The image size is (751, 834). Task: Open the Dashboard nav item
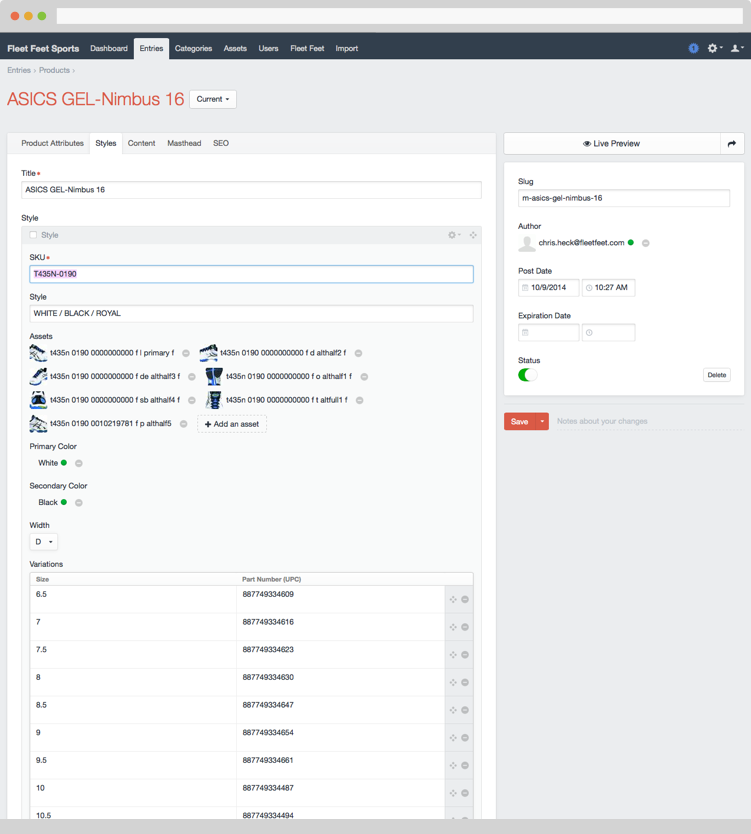pyautogui.click(x=109, y=48)
